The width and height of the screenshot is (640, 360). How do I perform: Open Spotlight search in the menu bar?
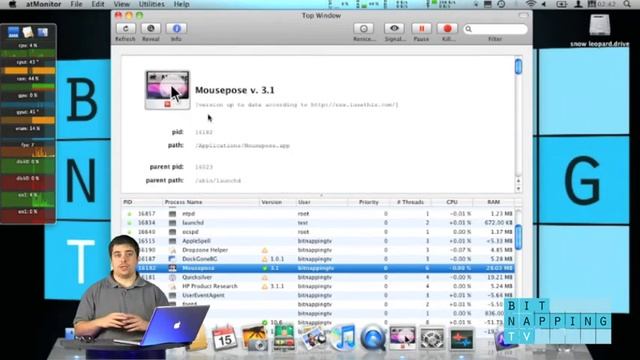click(627, 4)
